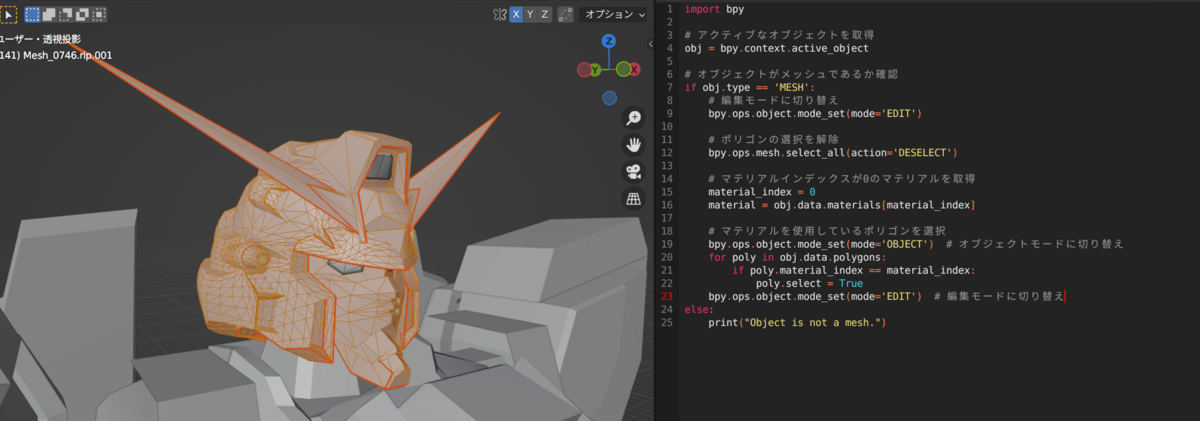This screenshot has width=1200, height=421.
Task: Click the 'import bpy' code line
Action: coord(712,10)
